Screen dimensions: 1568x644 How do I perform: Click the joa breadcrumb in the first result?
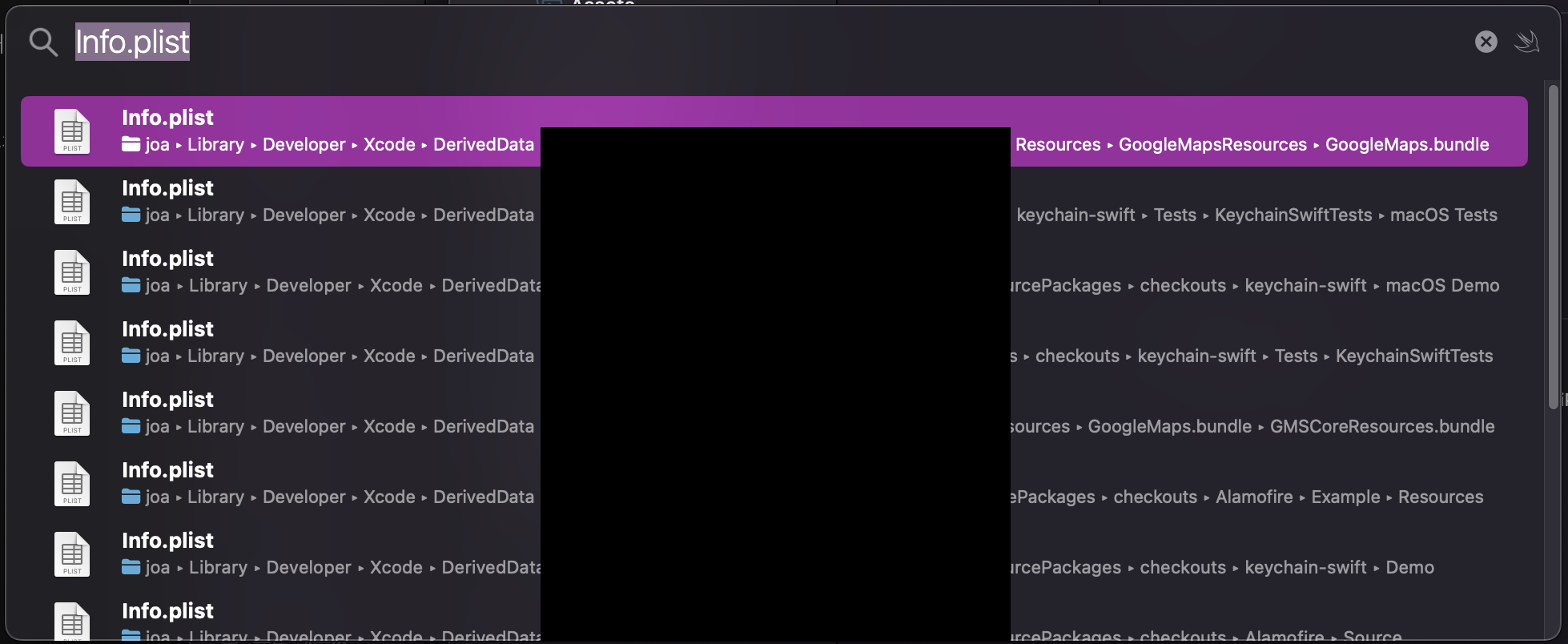pos(155,144)
